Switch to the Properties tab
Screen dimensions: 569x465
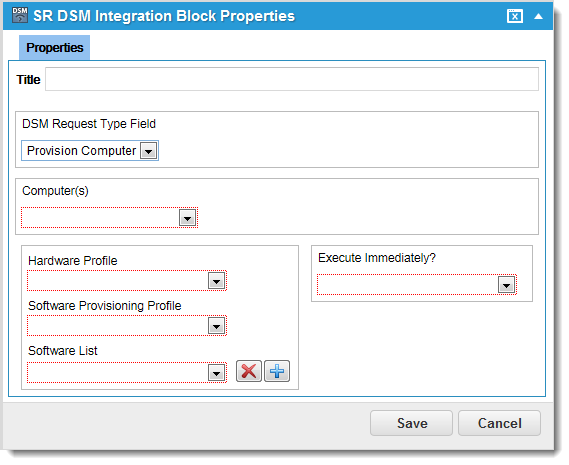(55, 48)
